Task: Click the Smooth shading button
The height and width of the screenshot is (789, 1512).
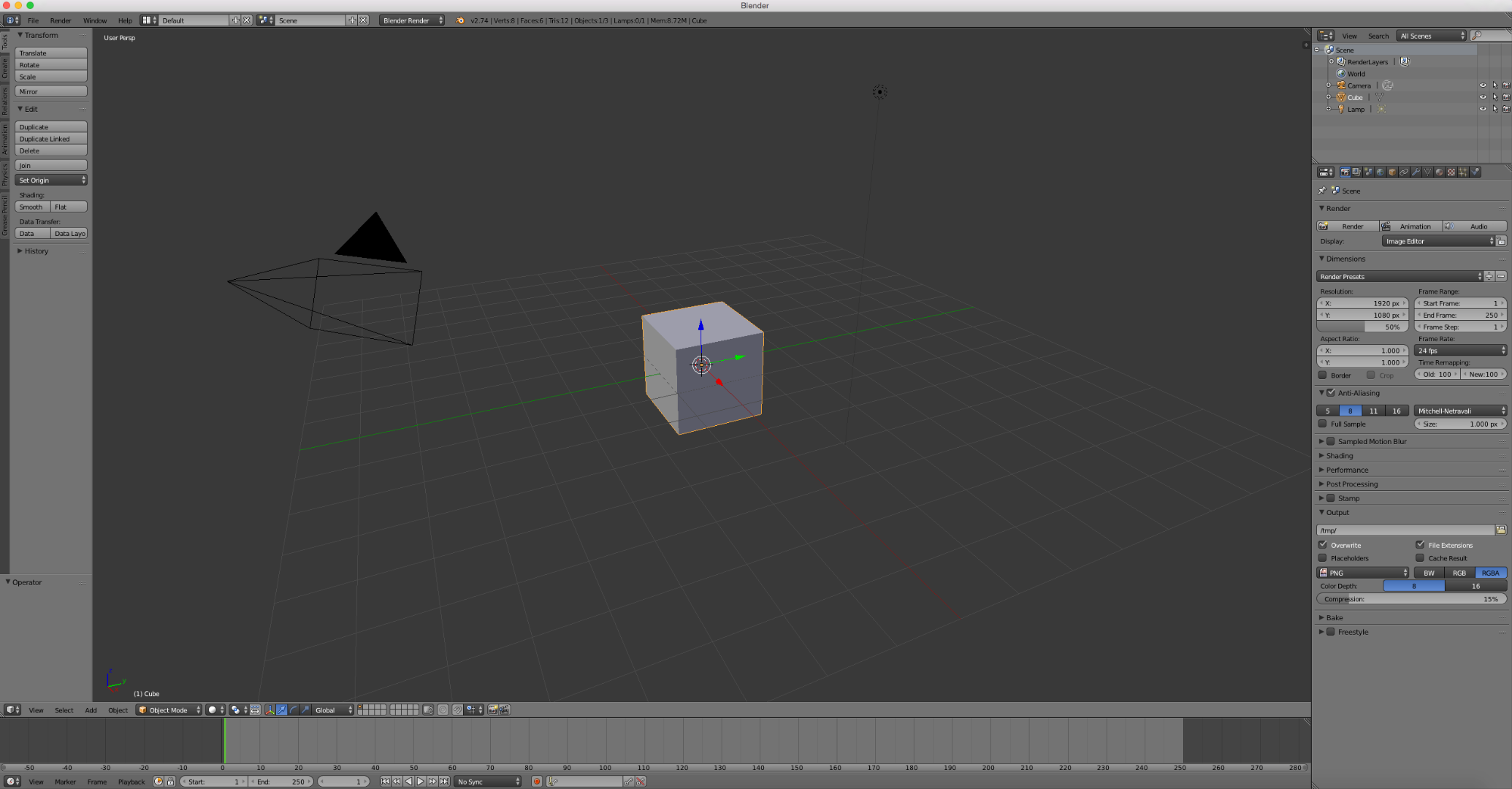Action: tap(31, 207)
